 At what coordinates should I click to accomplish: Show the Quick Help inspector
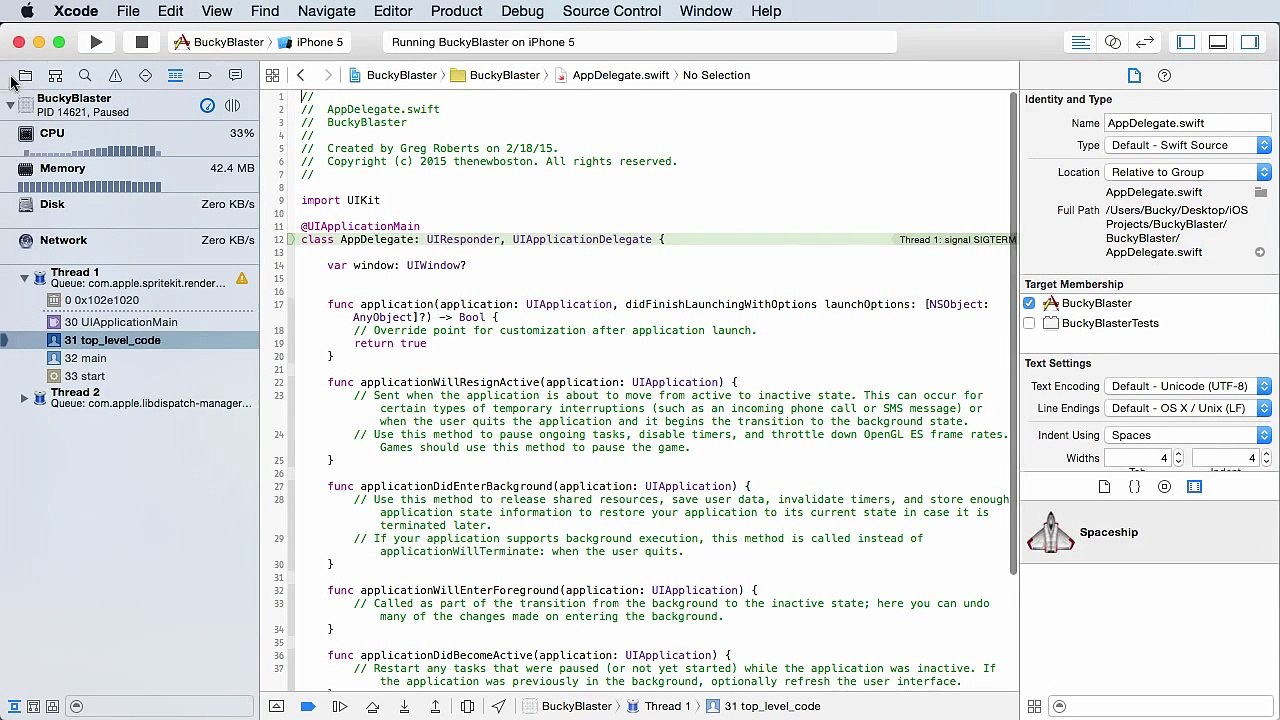1164,75
